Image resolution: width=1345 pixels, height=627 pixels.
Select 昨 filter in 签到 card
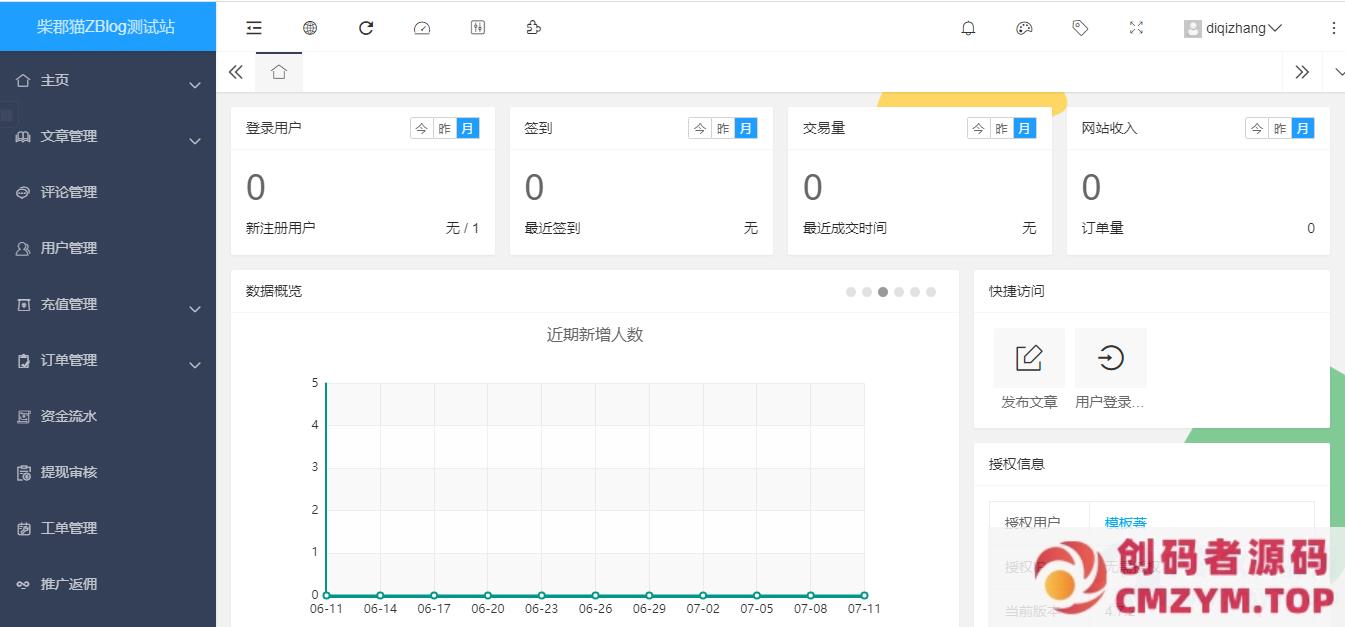(723, 128)
